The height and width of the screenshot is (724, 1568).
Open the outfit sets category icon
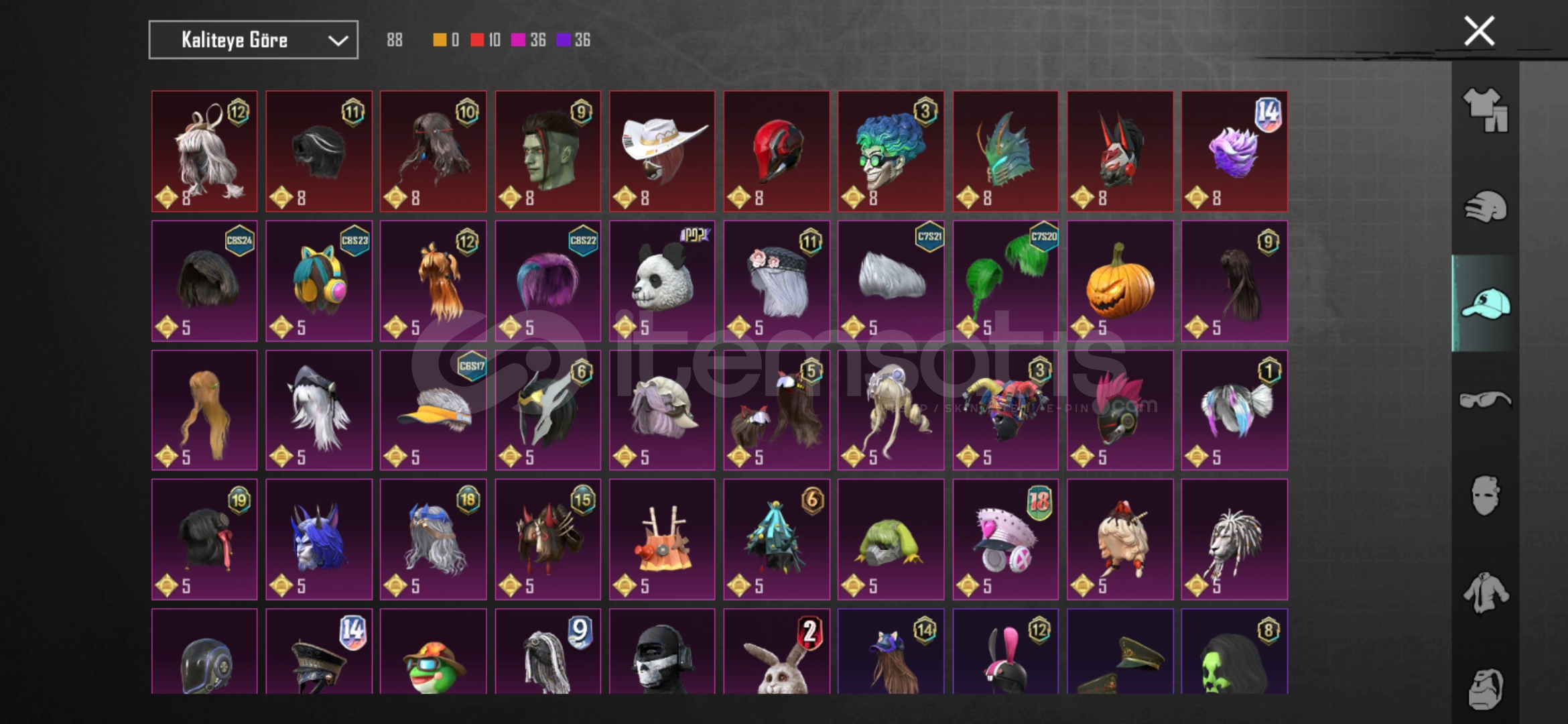pos(1486,110)
